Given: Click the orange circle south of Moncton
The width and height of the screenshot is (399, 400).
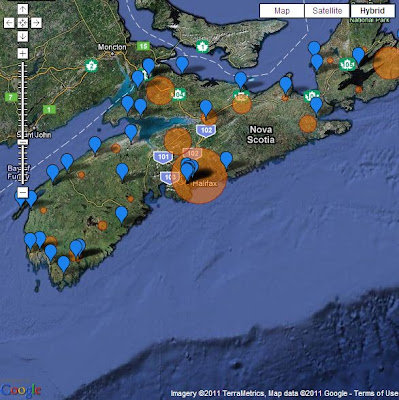Looking at the screenshot, I should [x=160, y=91].
